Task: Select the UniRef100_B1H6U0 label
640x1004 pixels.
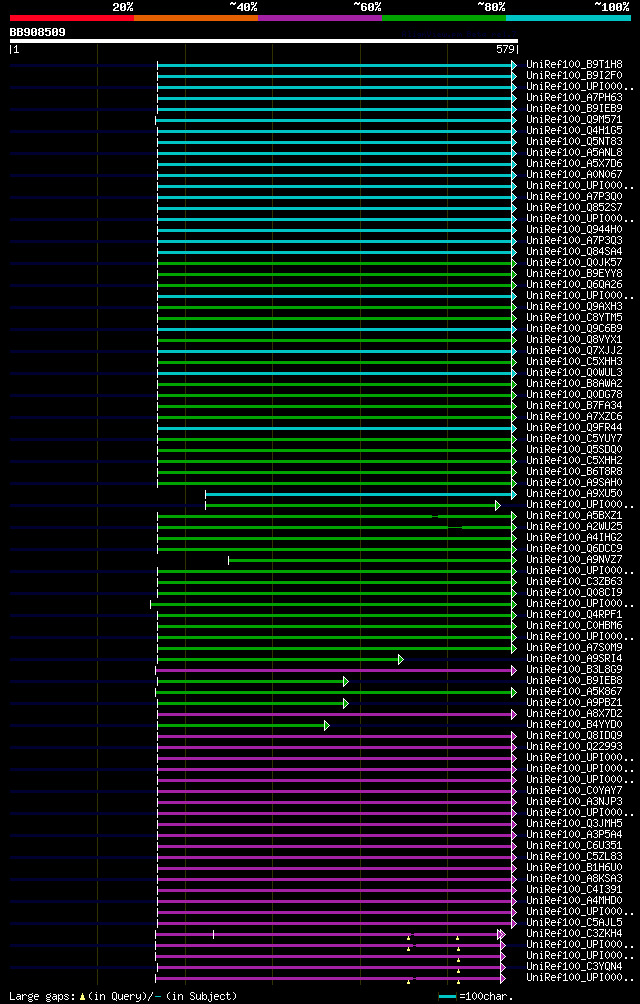Action: [x=574, y=867]
